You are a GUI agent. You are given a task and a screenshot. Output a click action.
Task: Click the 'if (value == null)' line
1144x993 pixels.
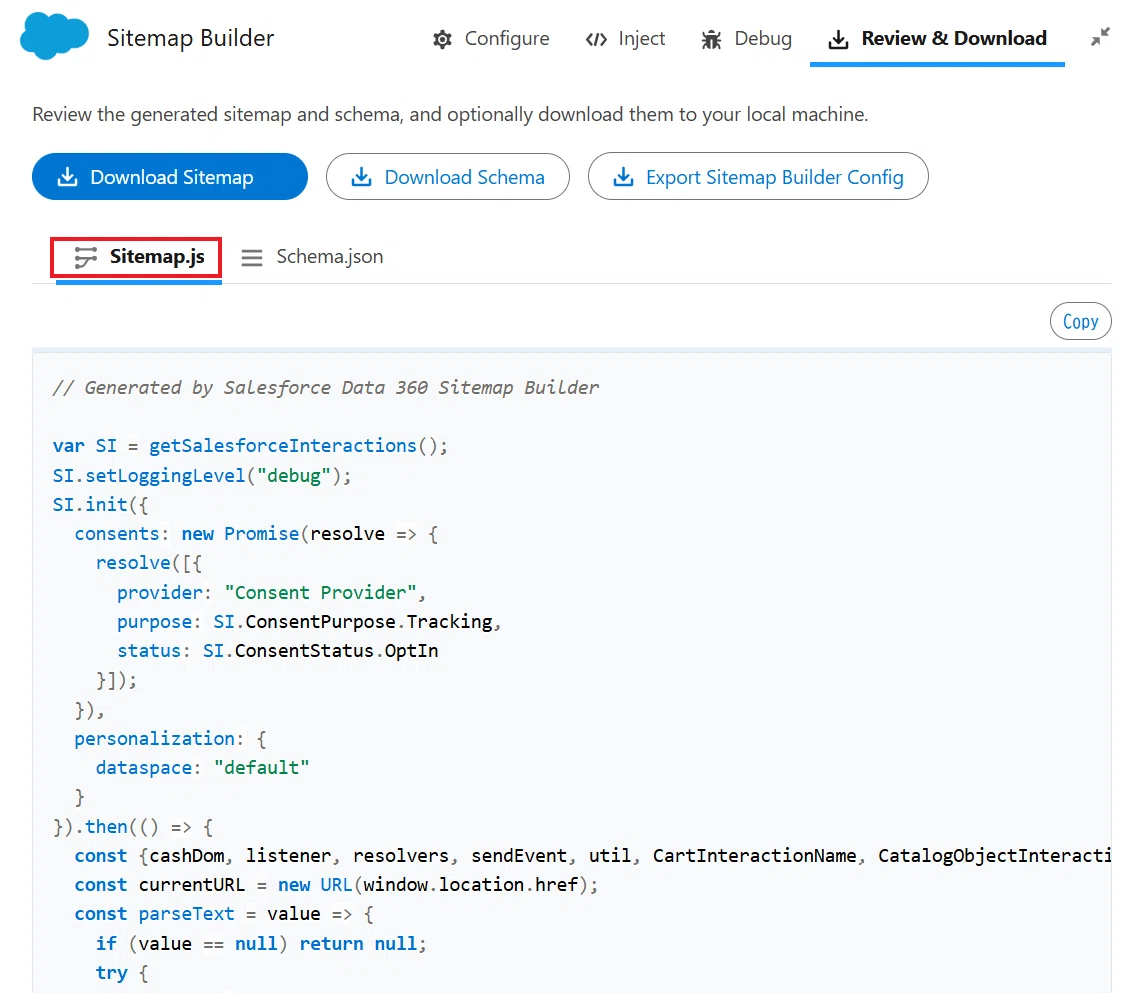click(261, 943)
